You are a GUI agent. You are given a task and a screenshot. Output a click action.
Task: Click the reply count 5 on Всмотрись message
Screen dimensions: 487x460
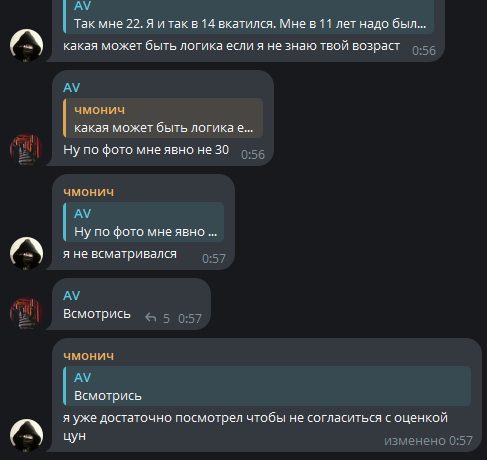pos(166,319)
